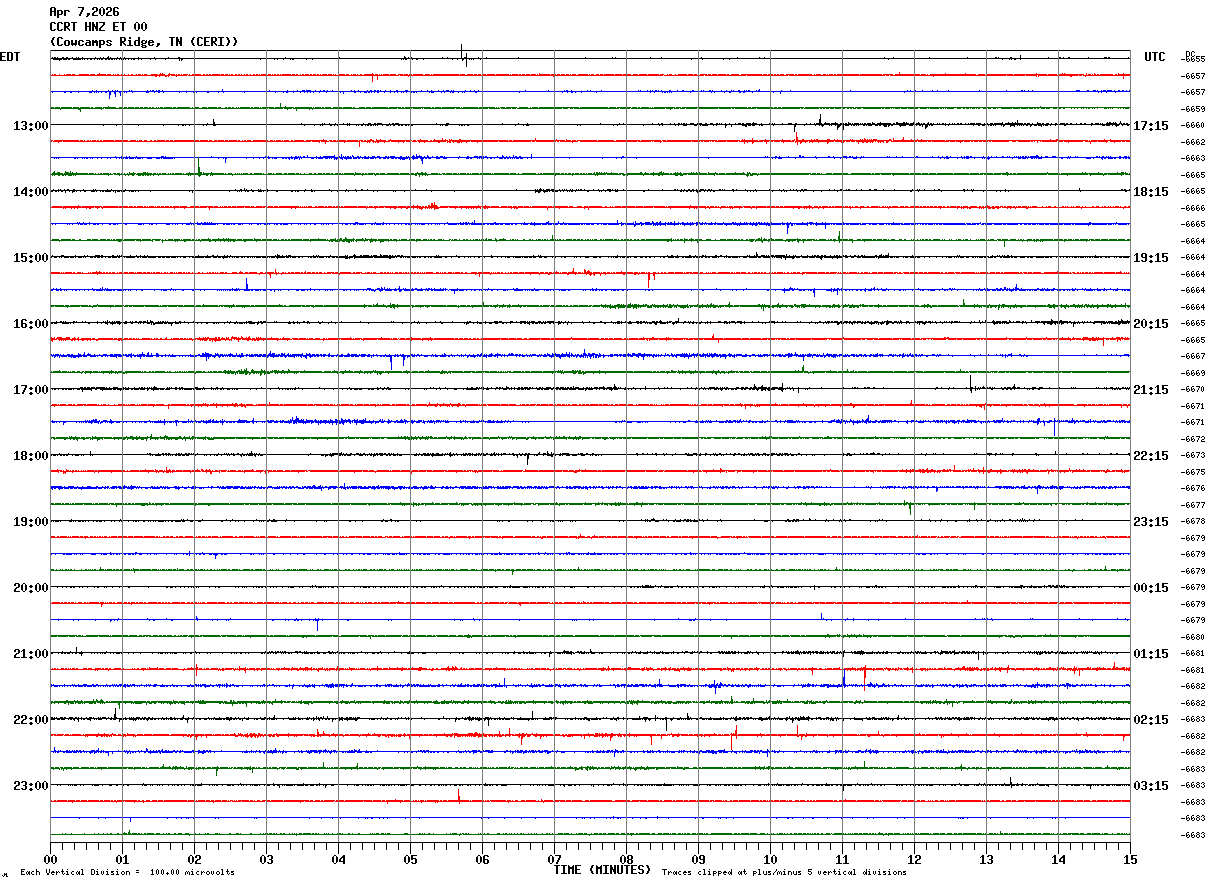Image resolution: width=1210 pixels, height=886 pixels.
Task: Click the 05 minute tick on the bottom axis
Action: (410, 859)
